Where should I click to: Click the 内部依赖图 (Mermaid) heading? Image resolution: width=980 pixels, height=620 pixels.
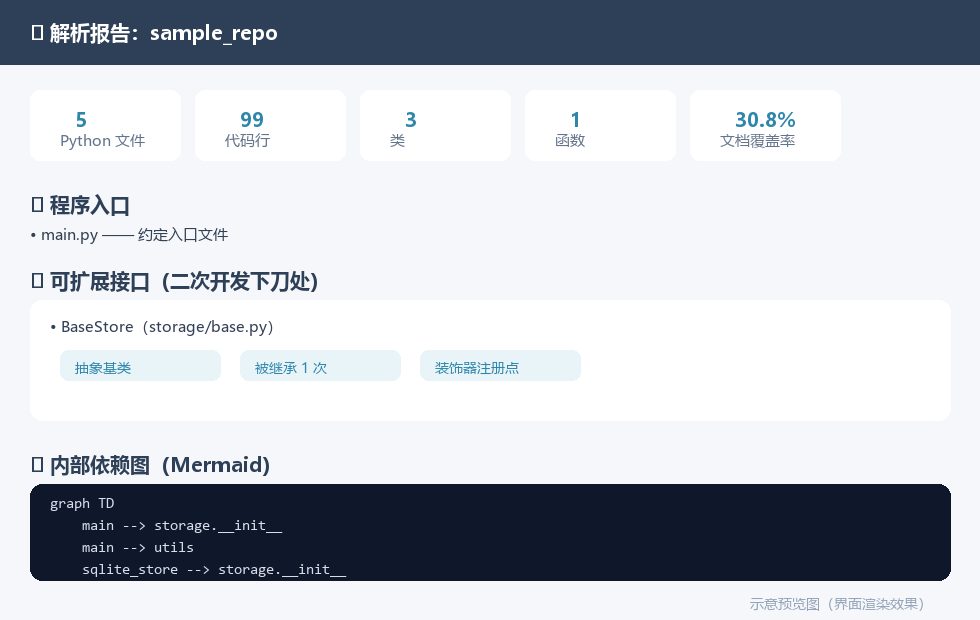[x=151, y=465]
